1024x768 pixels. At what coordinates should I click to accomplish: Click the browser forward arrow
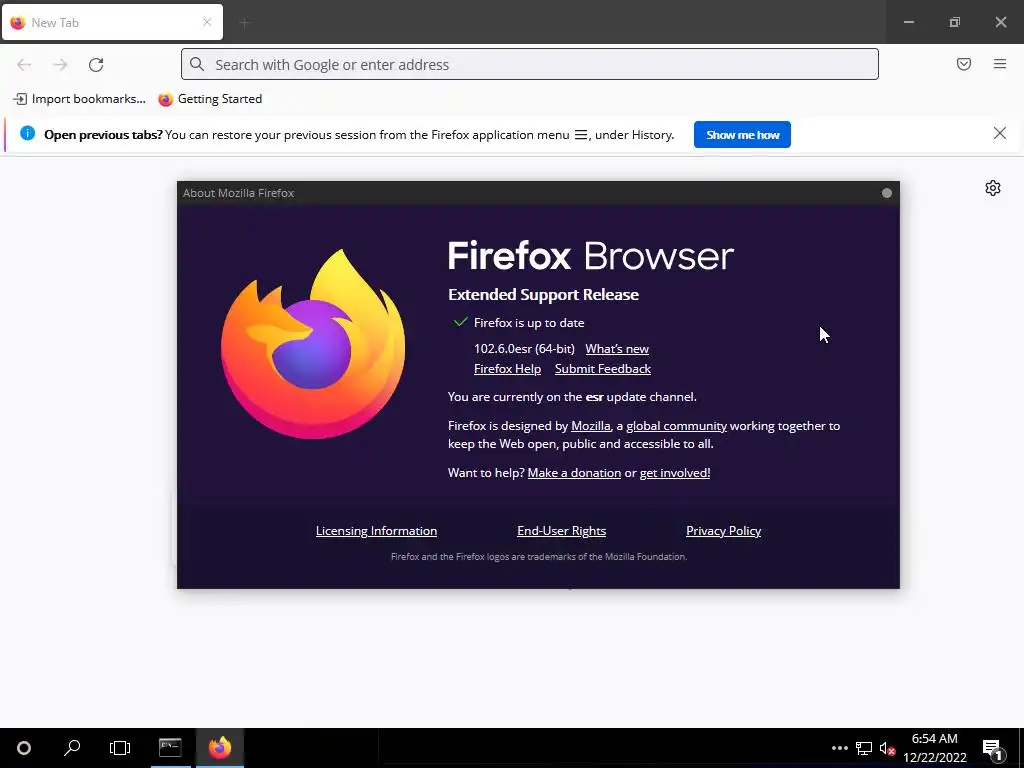tap(60, 65)
